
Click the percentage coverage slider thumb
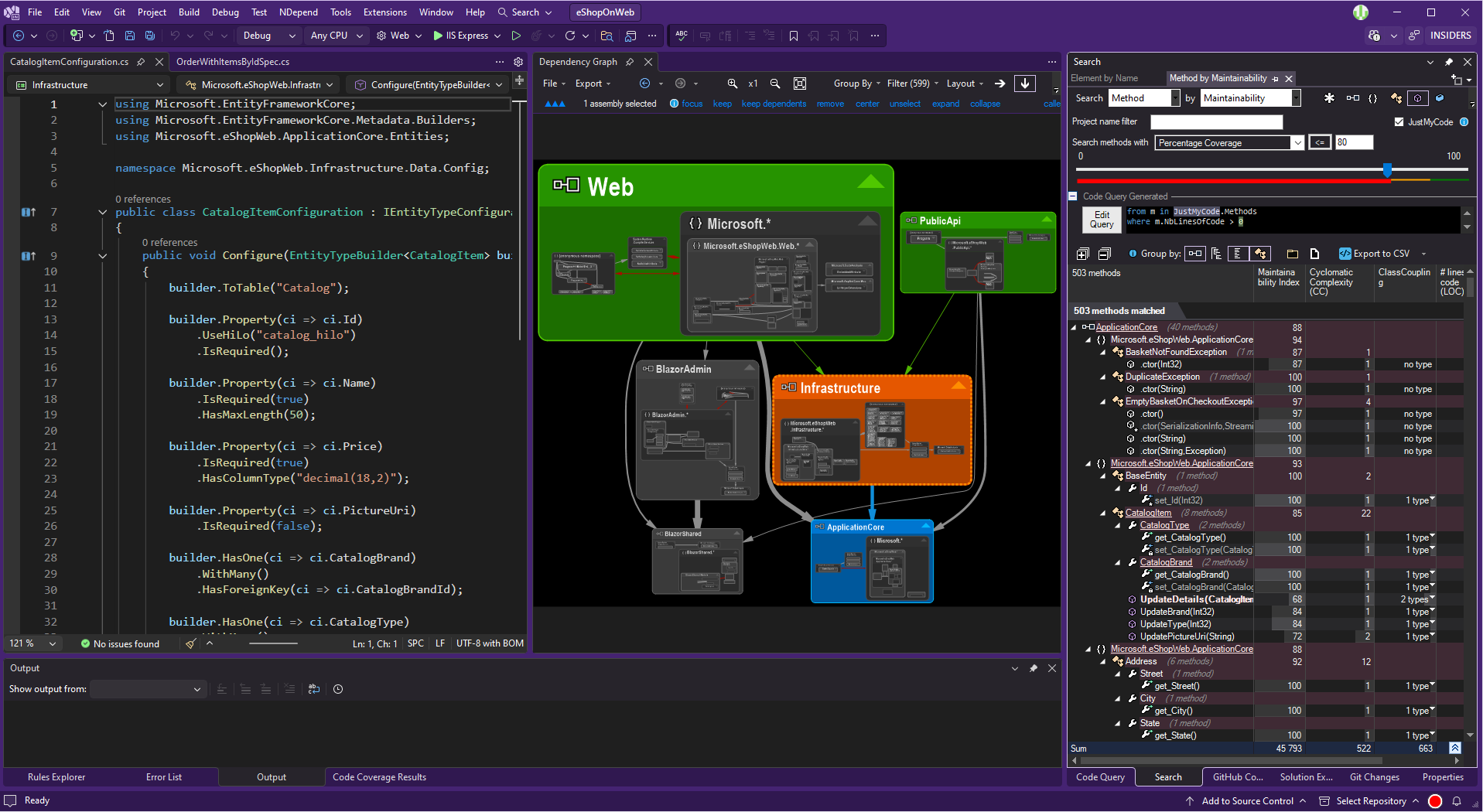pos(1387,169)
